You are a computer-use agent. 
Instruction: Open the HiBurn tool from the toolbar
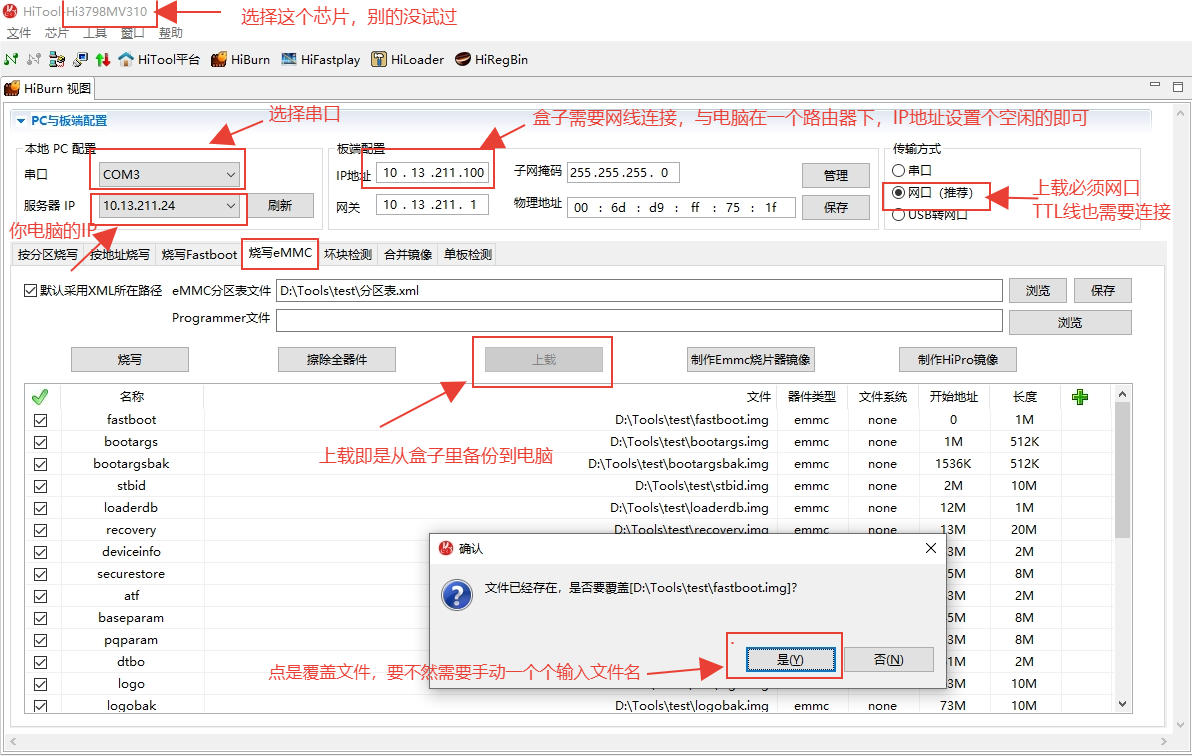(x=240, y=59)
